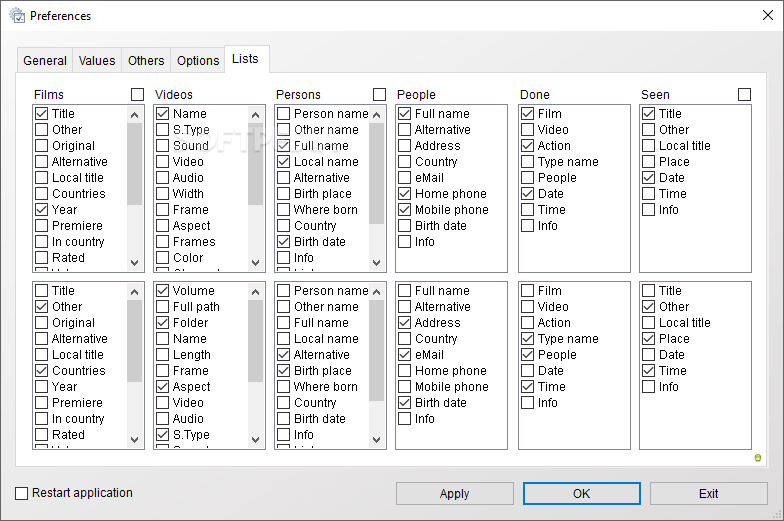Click up arrow of lower Videos scrollbar
Viewport: 784px width, 521px height.
pos(256,292)
